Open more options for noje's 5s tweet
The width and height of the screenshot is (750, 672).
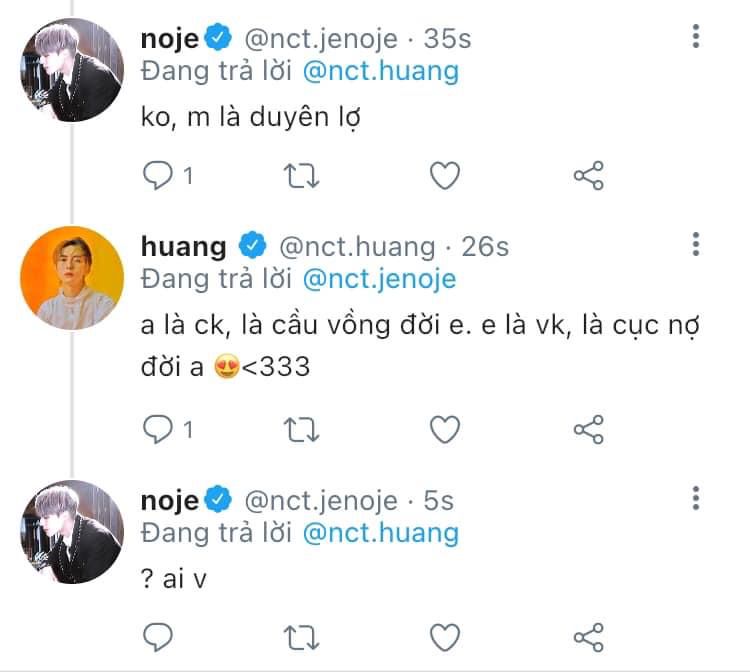click(x=696, y=498)
